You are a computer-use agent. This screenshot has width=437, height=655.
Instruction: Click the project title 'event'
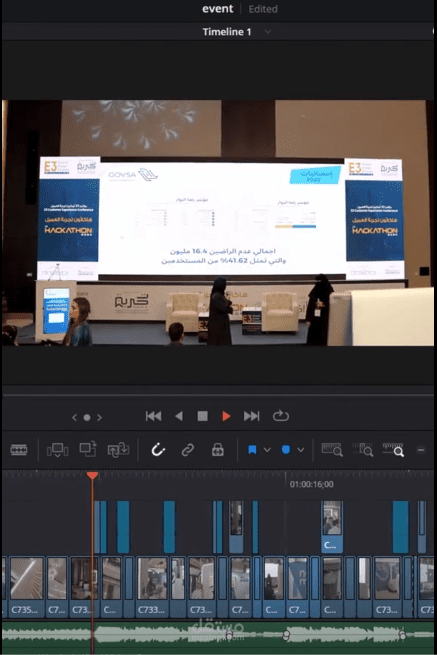tap(218, 9)
